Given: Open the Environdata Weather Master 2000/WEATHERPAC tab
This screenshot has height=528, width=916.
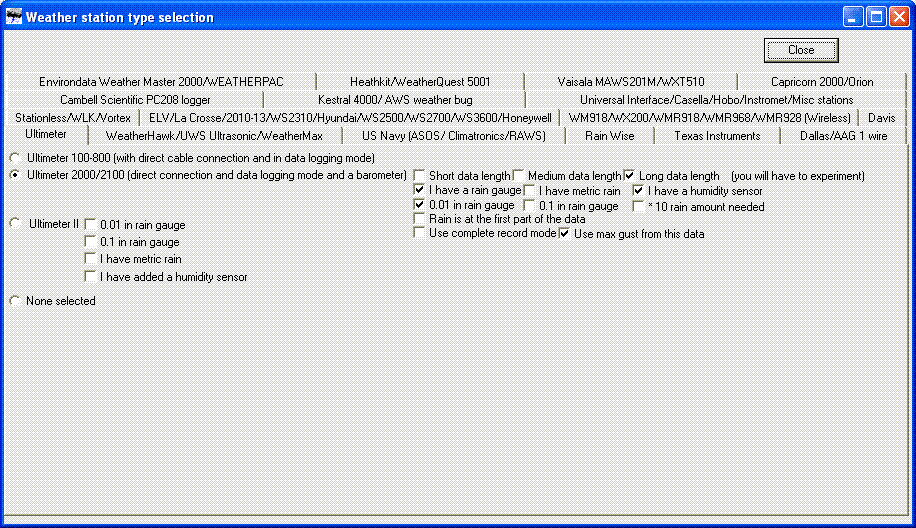Looking at the screenshot, I should [x=161, y=82].
